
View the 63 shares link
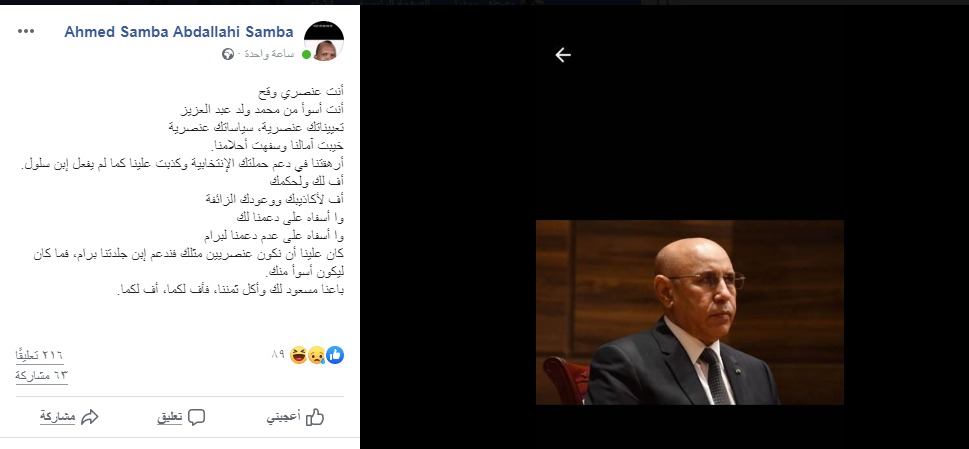[41, 376]
